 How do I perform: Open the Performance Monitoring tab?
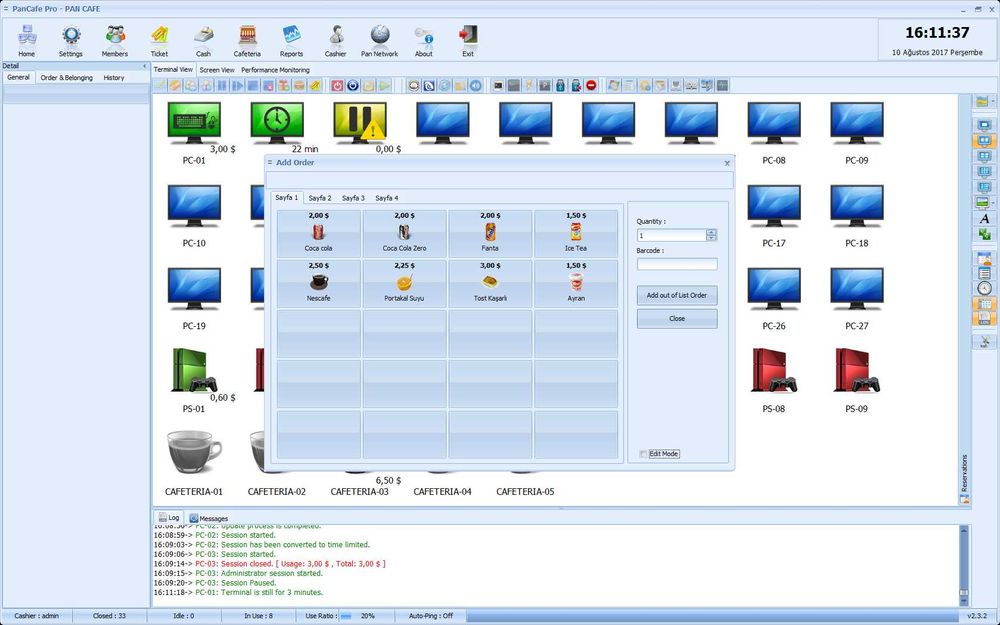click(x=275, y=70)
